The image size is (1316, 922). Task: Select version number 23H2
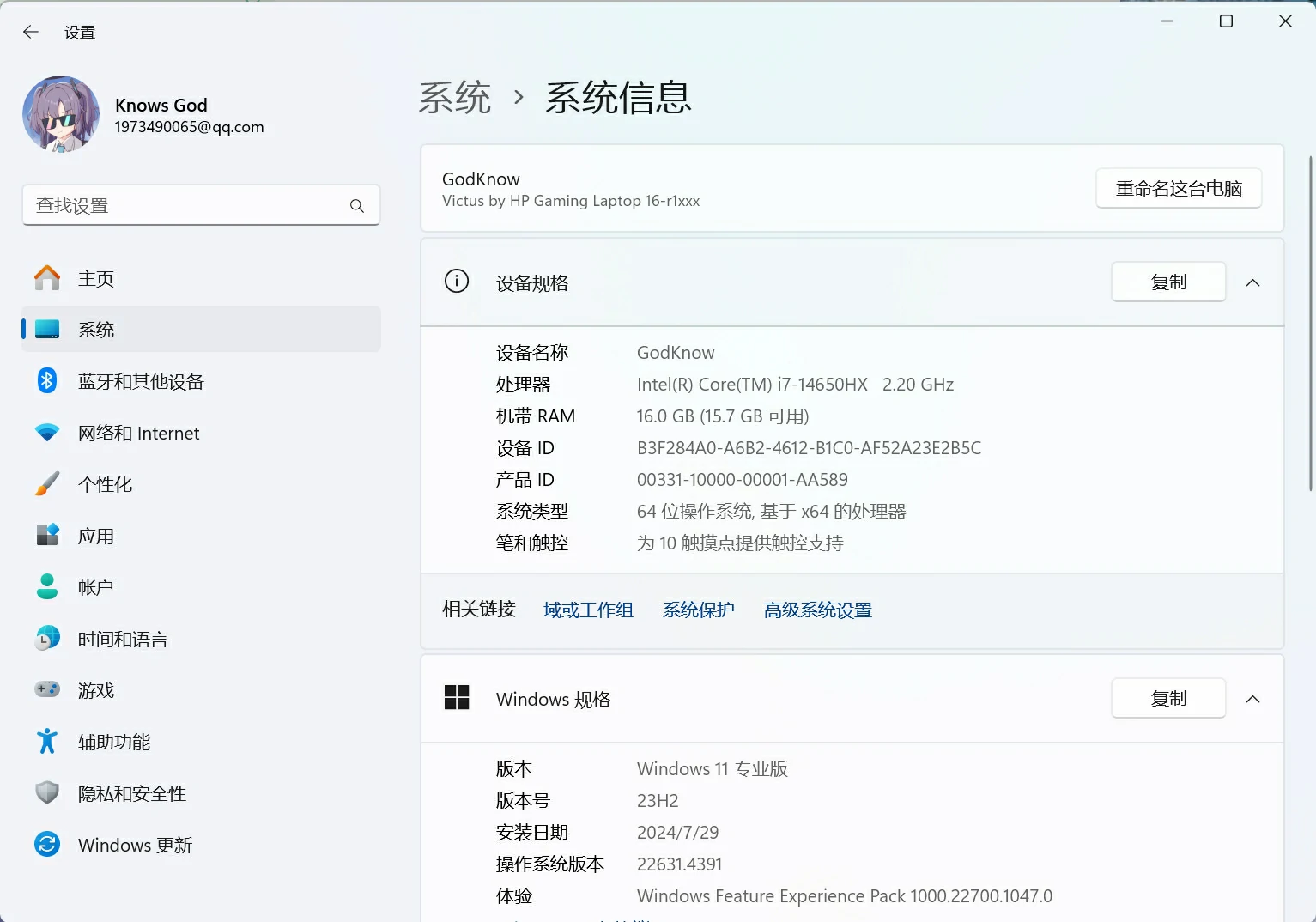pos(658,801)
